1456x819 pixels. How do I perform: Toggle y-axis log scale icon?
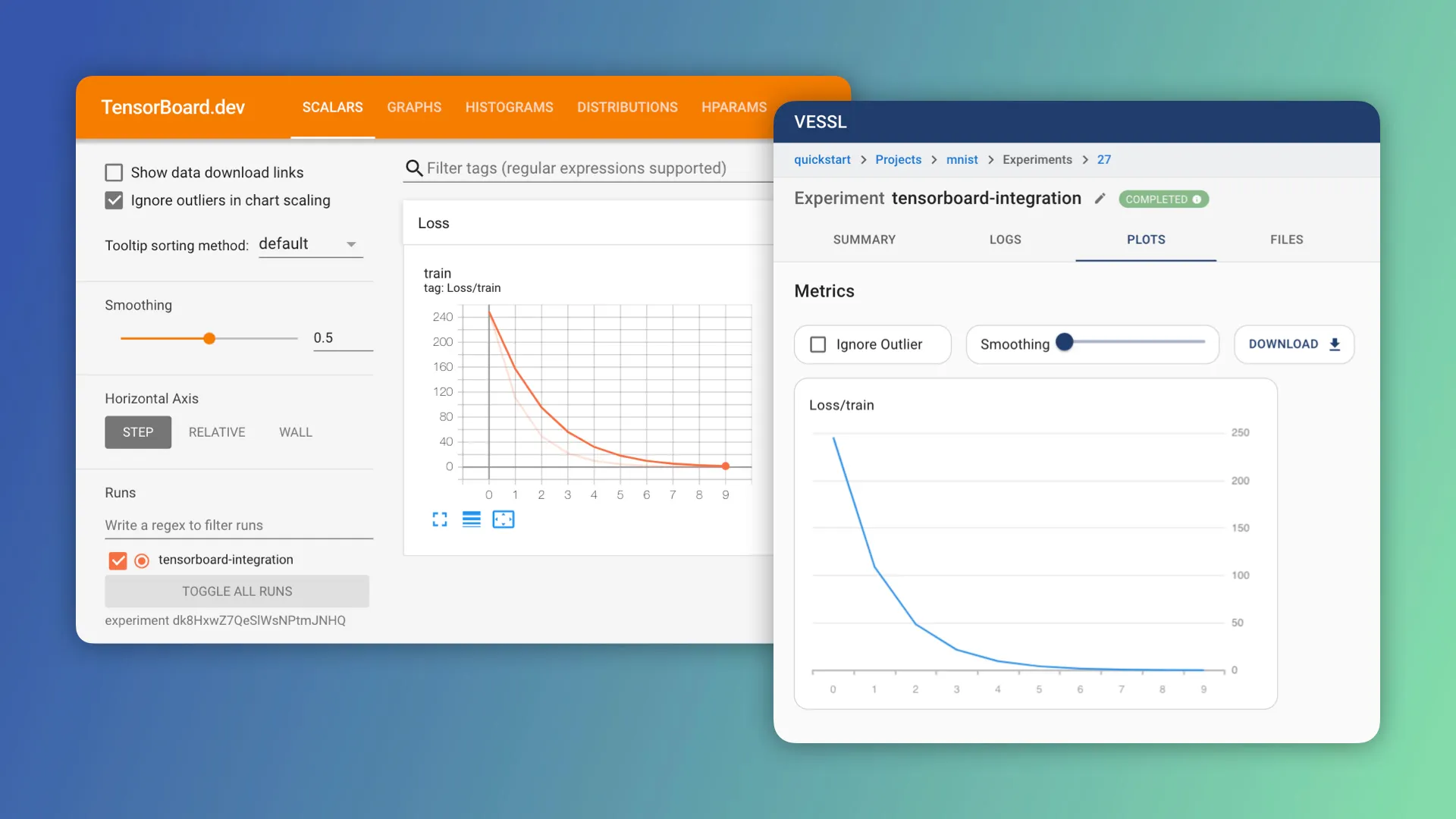471,519
